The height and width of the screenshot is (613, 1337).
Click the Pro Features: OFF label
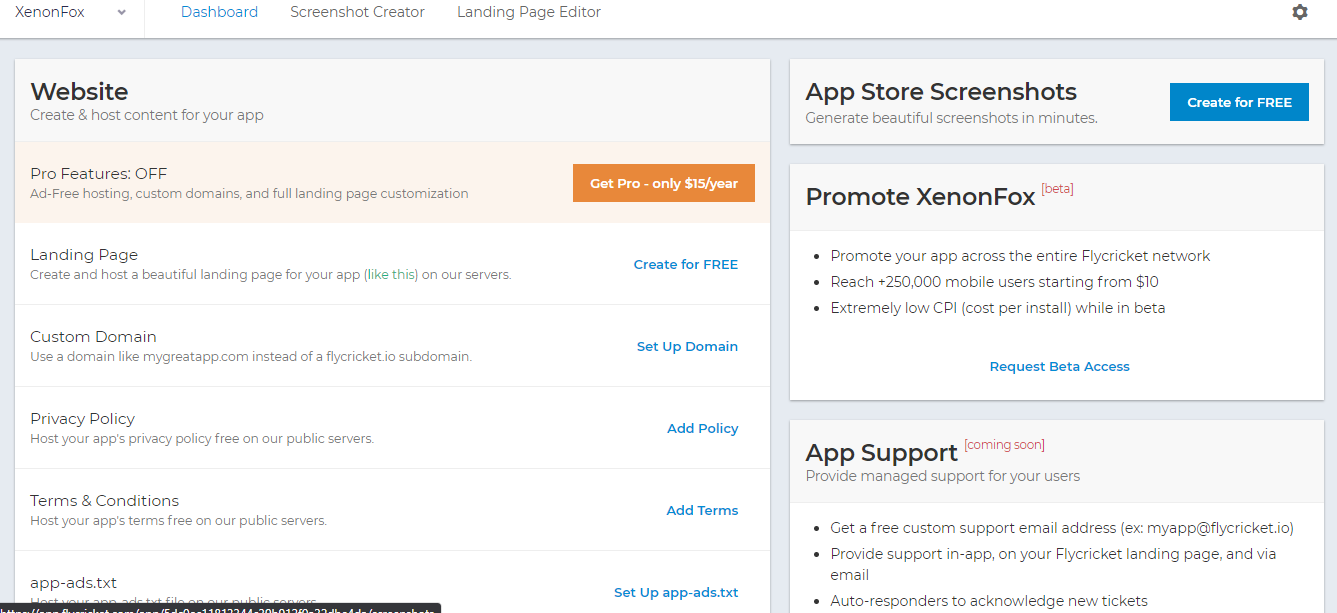(98, 173)
